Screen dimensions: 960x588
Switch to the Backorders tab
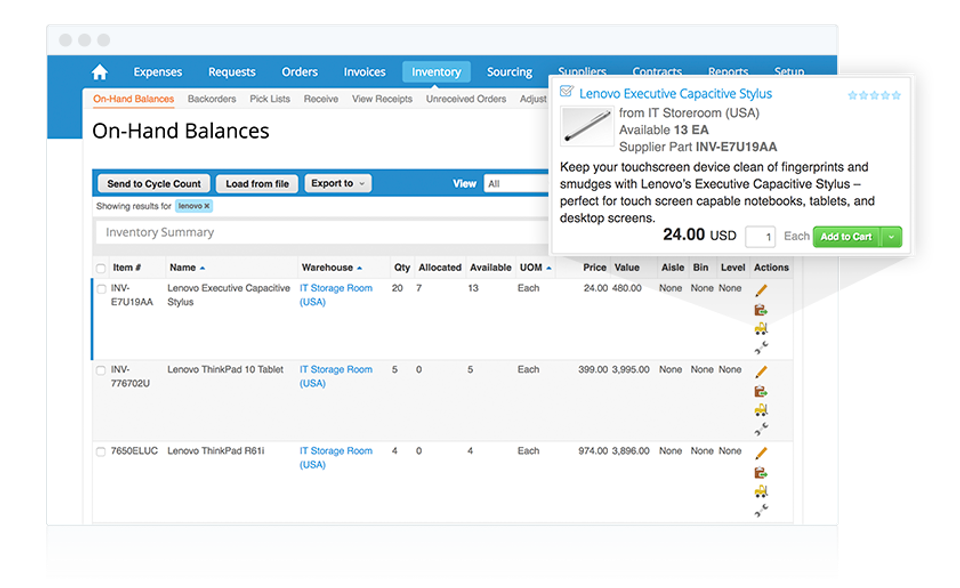coord(214,99)
